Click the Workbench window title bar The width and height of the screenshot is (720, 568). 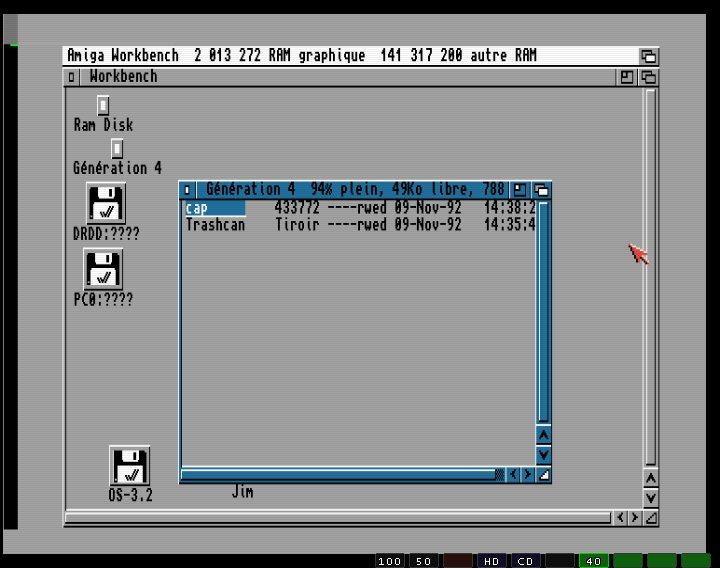[x=347, y=77]
